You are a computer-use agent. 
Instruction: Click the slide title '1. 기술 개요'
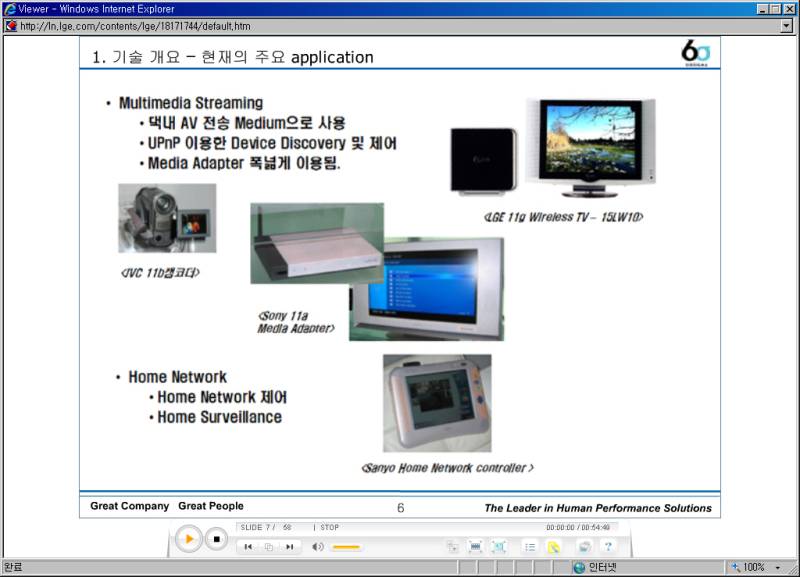[233, 57]
